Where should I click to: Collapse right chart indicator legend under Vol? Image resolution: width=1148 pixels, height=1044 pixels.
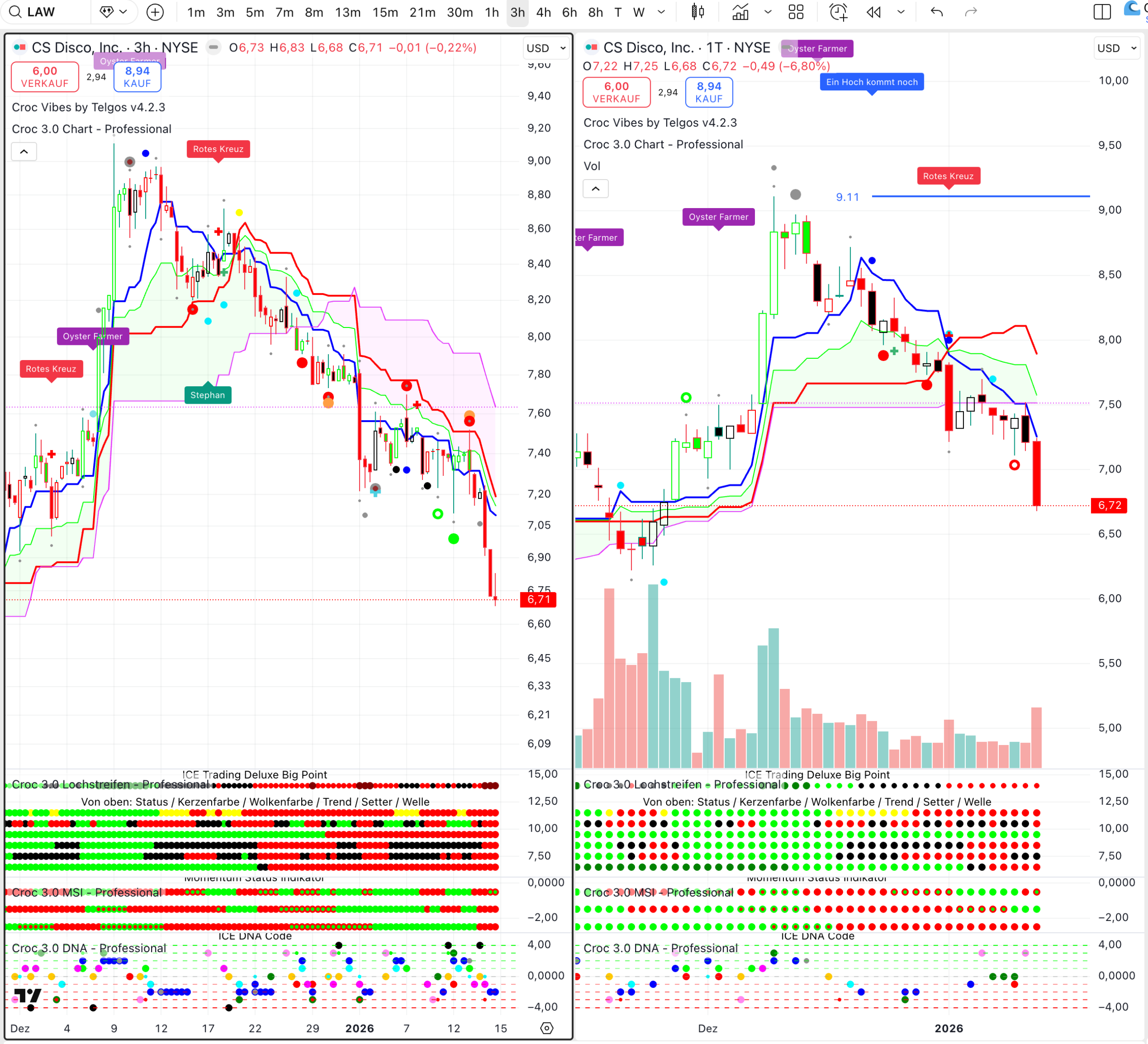click(596, 188)
